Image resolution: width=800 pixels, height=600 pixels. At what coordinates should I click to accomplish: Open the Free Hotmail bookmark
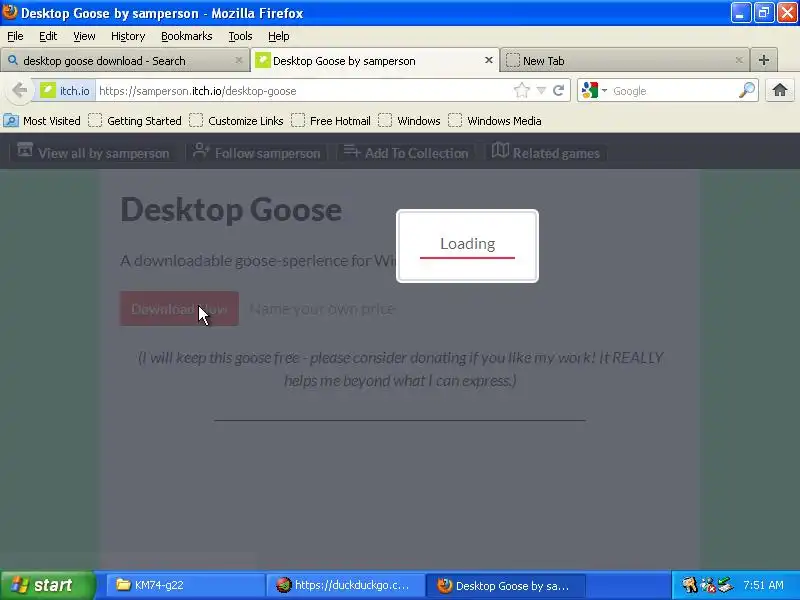[x=331, y=121]
